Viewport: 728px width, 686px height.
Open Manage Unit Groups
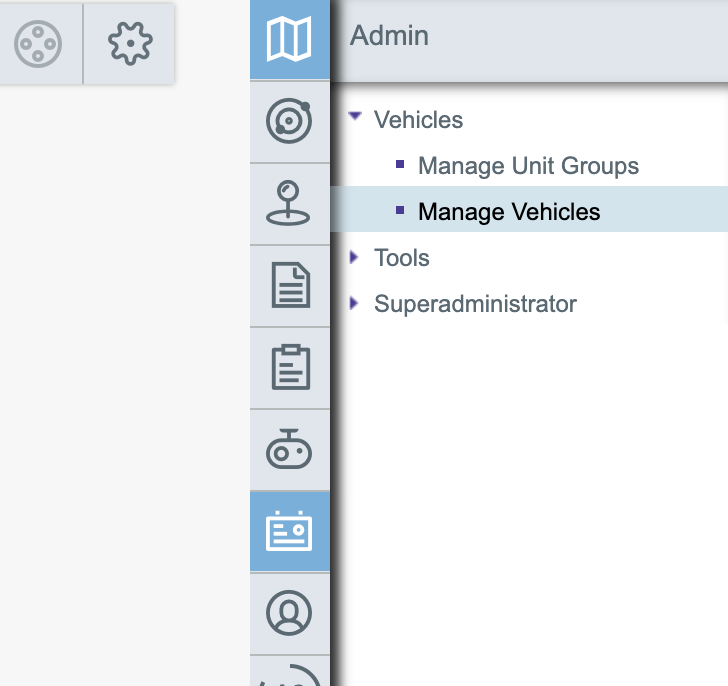click(x=528, y=166)
